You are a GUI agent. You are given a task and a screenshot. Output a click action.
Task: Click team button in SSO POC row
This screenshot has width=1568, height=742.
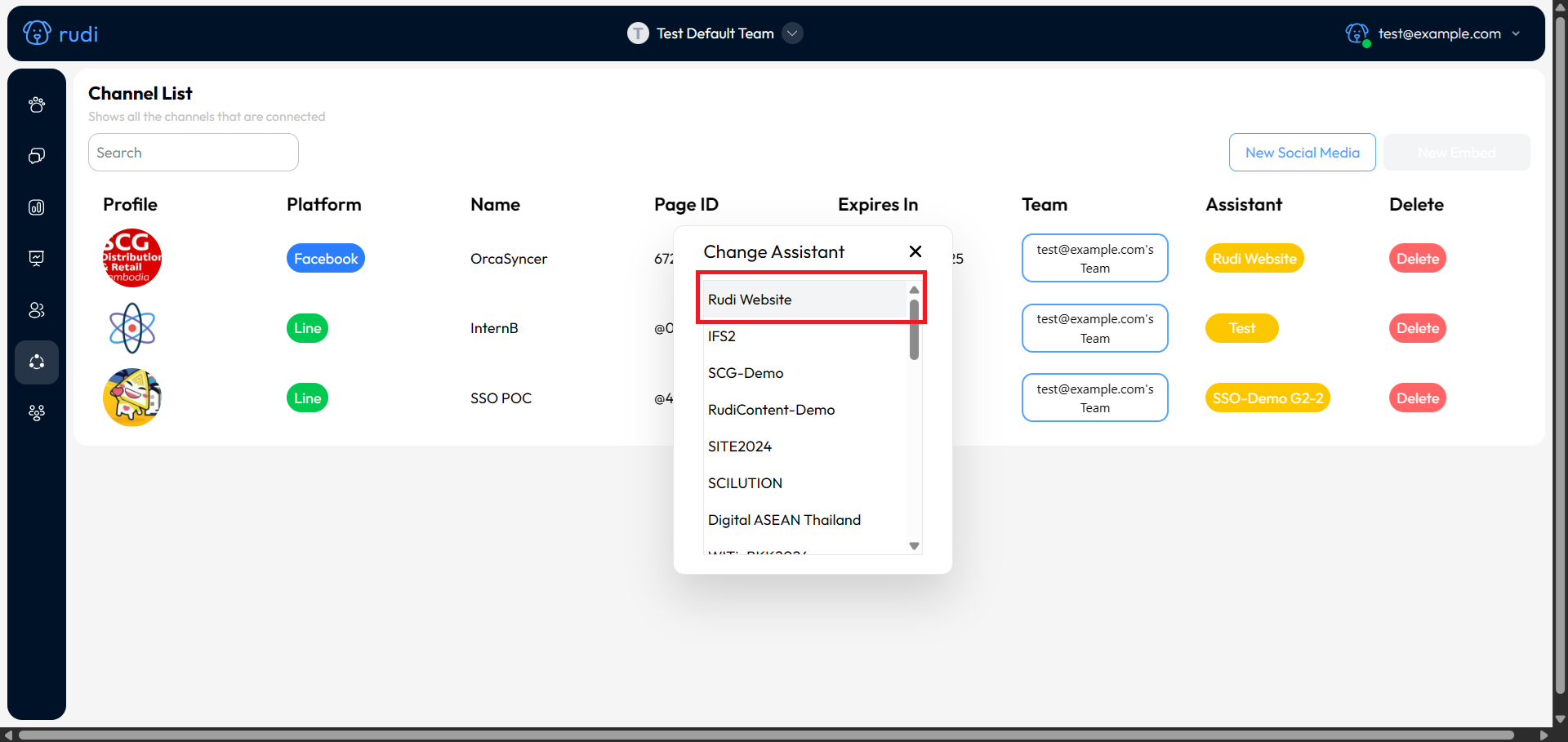coord(1094,398)
